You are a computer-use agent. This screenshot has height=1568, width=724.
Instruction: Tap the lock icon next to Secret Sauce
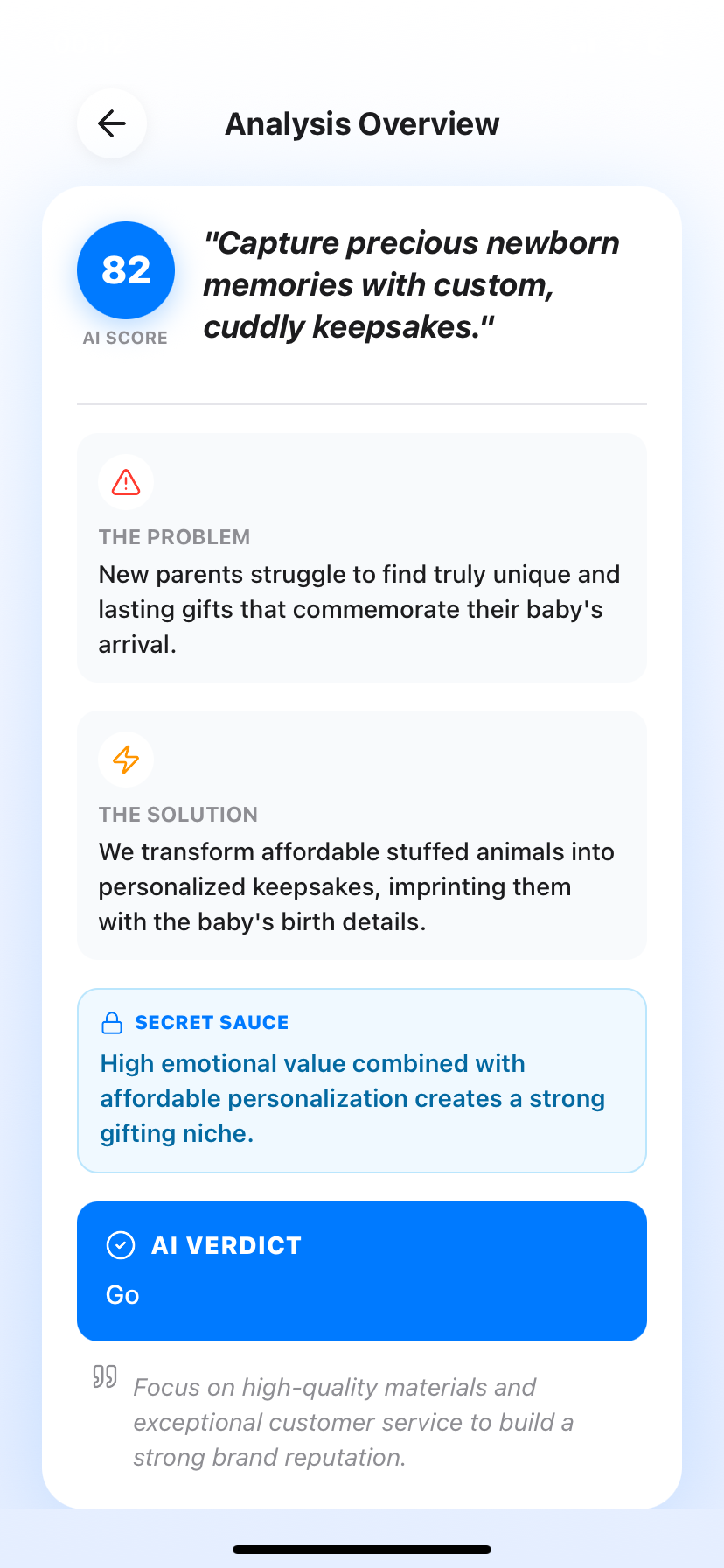click(x=112, y=1021)
